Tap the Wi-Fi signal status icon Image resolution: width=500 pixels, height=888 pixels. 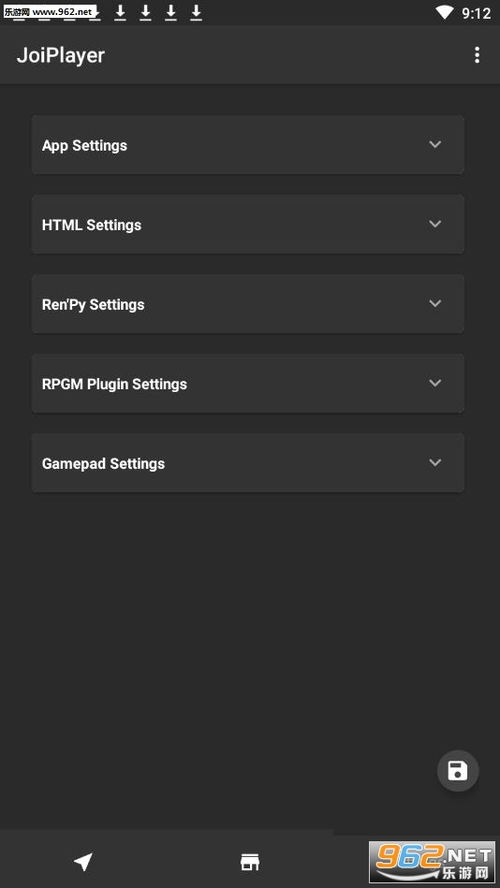(x=445, y=12)
